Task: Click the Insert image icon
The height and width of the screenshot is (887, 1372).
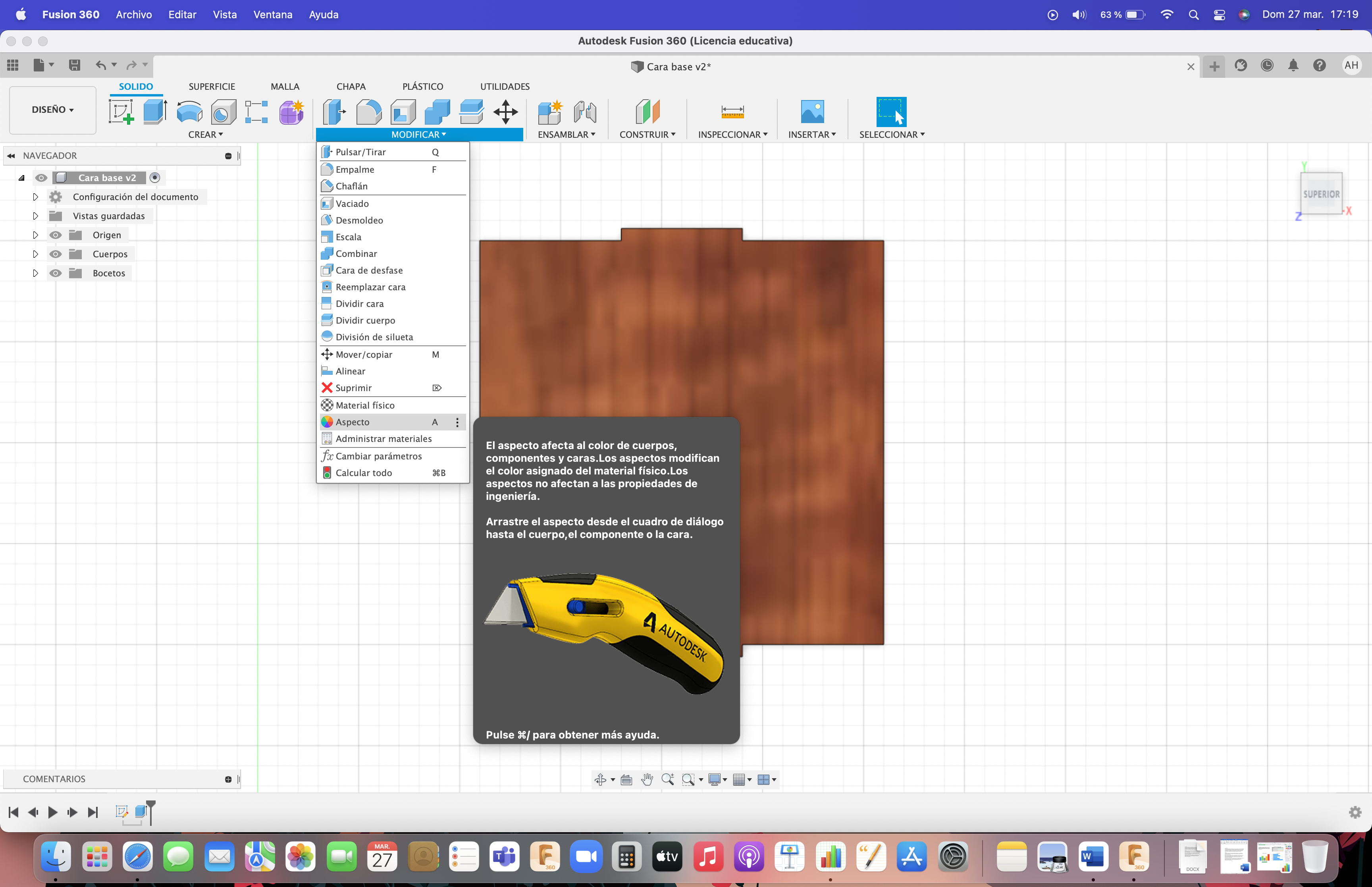Action: [x=812, y=111]
